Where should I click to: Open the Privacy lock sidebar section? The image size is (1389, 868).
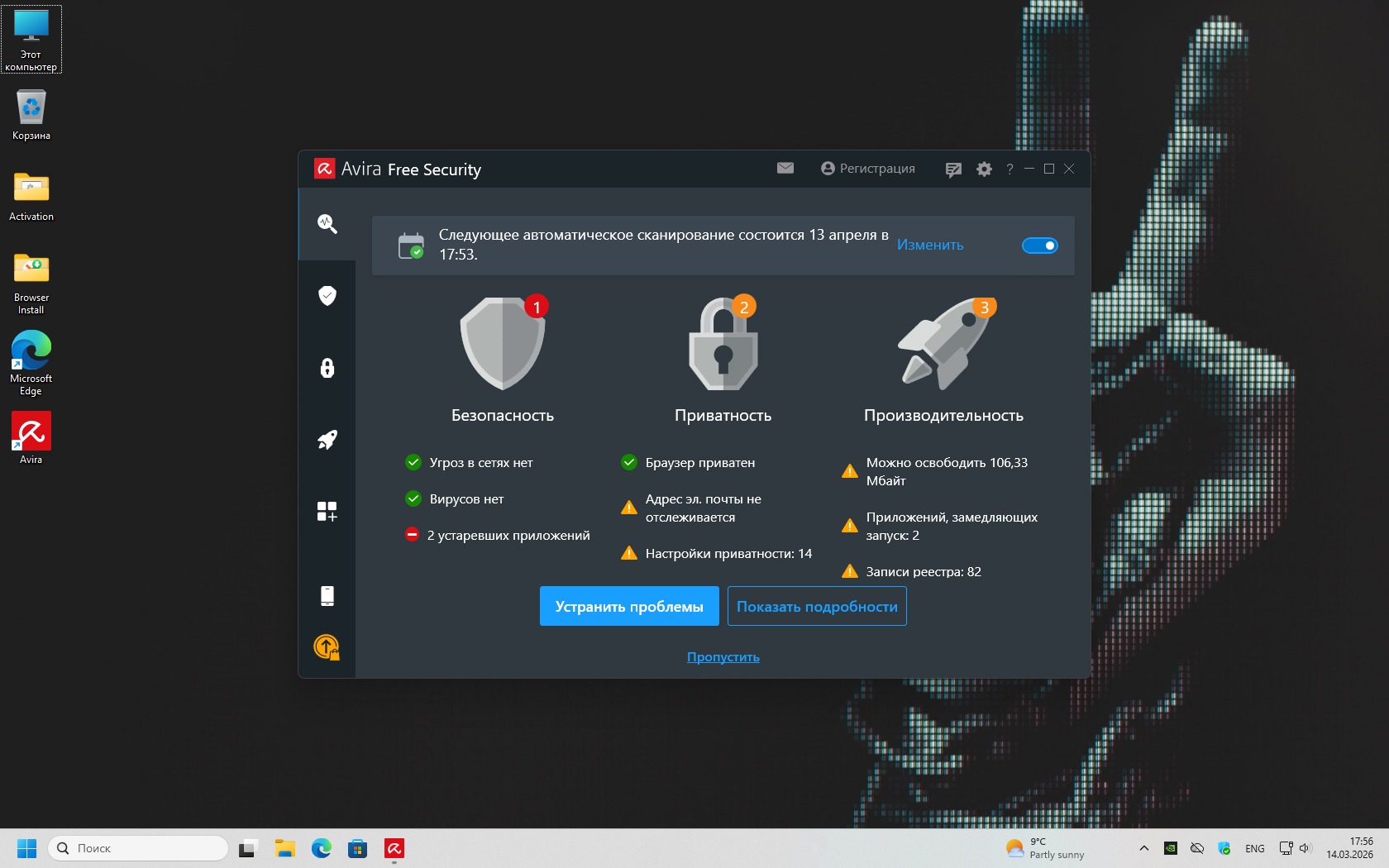coord(327,368)
